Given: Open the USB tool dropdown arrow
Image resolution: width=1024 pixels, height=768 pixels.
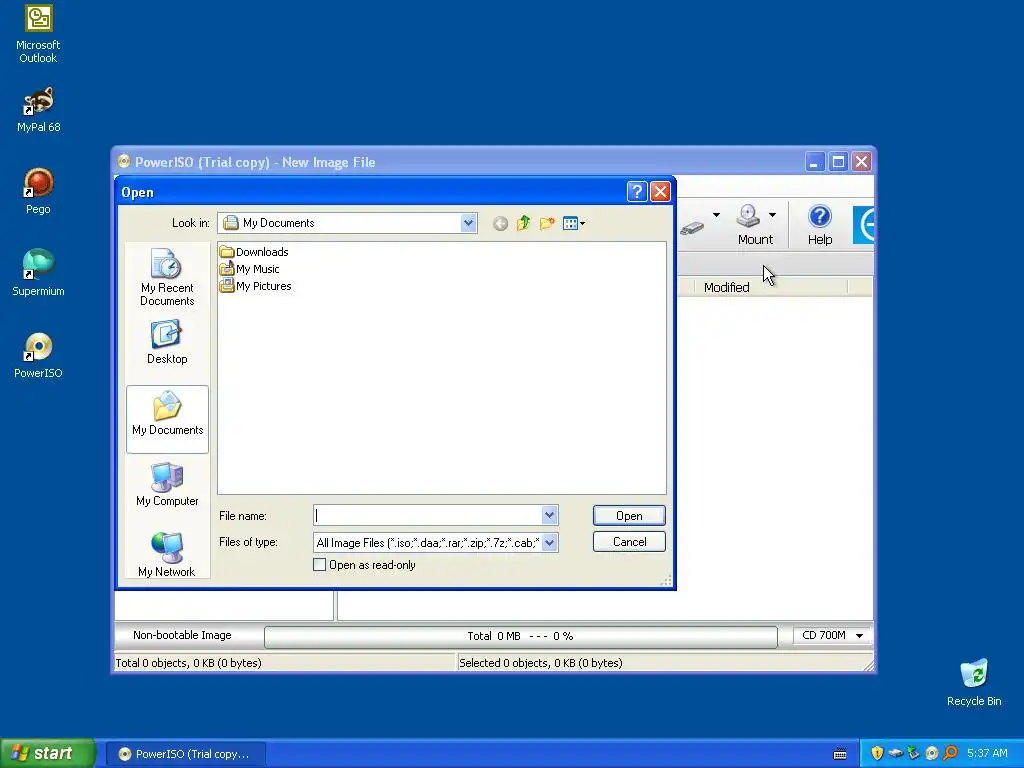Looking at the screenshot, I should 716,215.
